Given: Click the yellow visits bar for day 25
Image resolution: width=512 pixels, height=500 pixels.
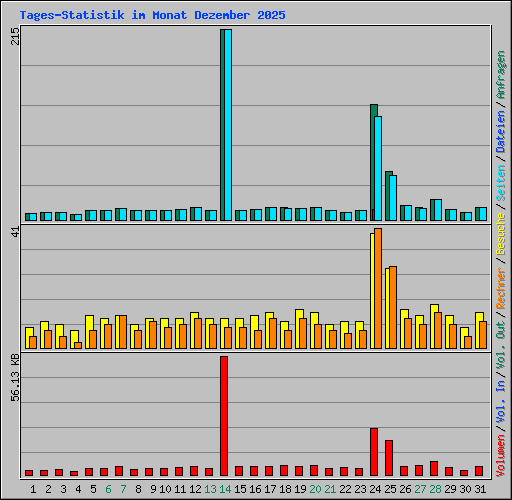Looking at the screenshot, I should click(x=387, y=309).
